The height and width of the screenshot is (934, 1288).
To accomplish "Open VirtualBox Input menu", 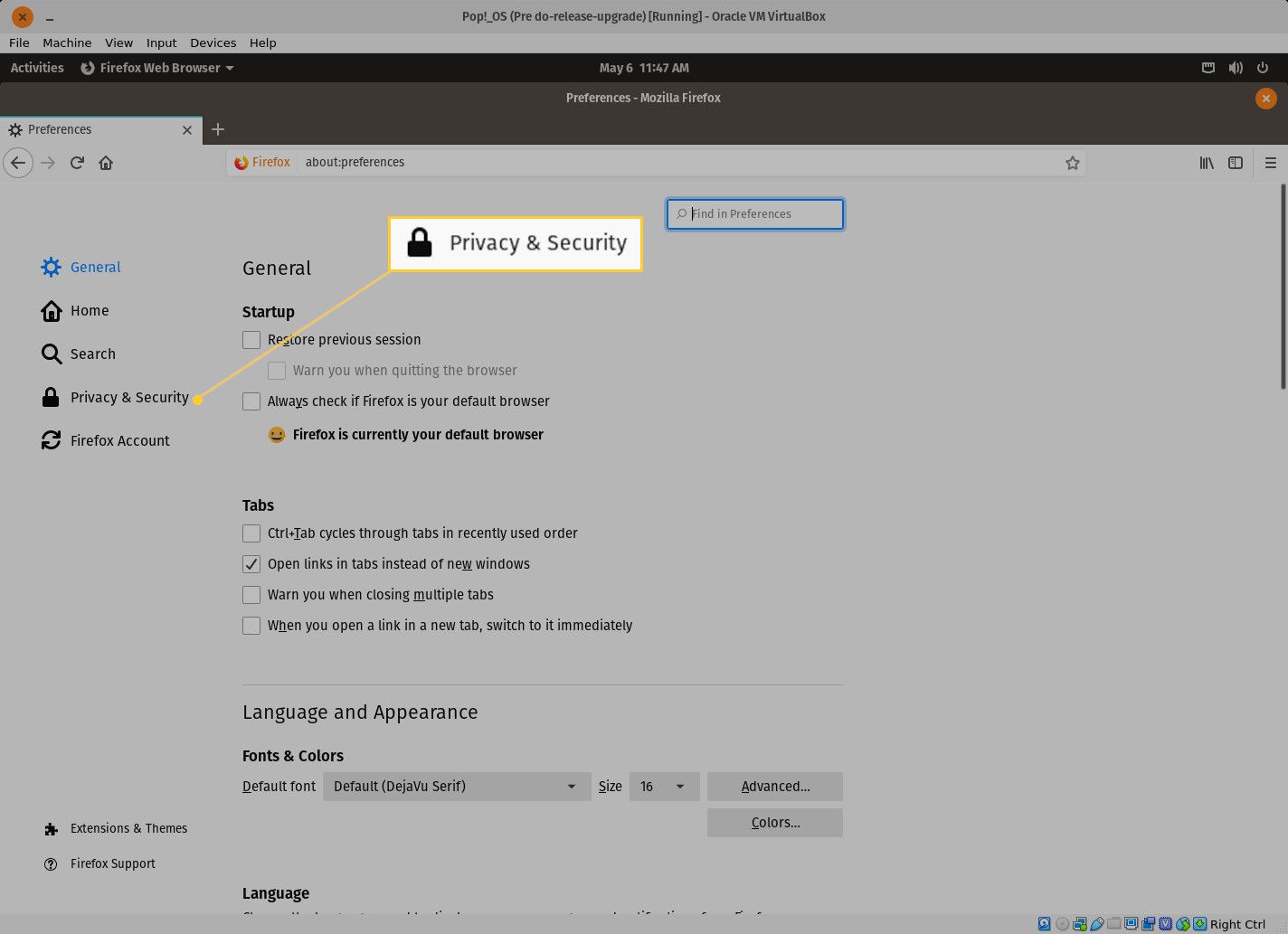I will pos(161,42).
